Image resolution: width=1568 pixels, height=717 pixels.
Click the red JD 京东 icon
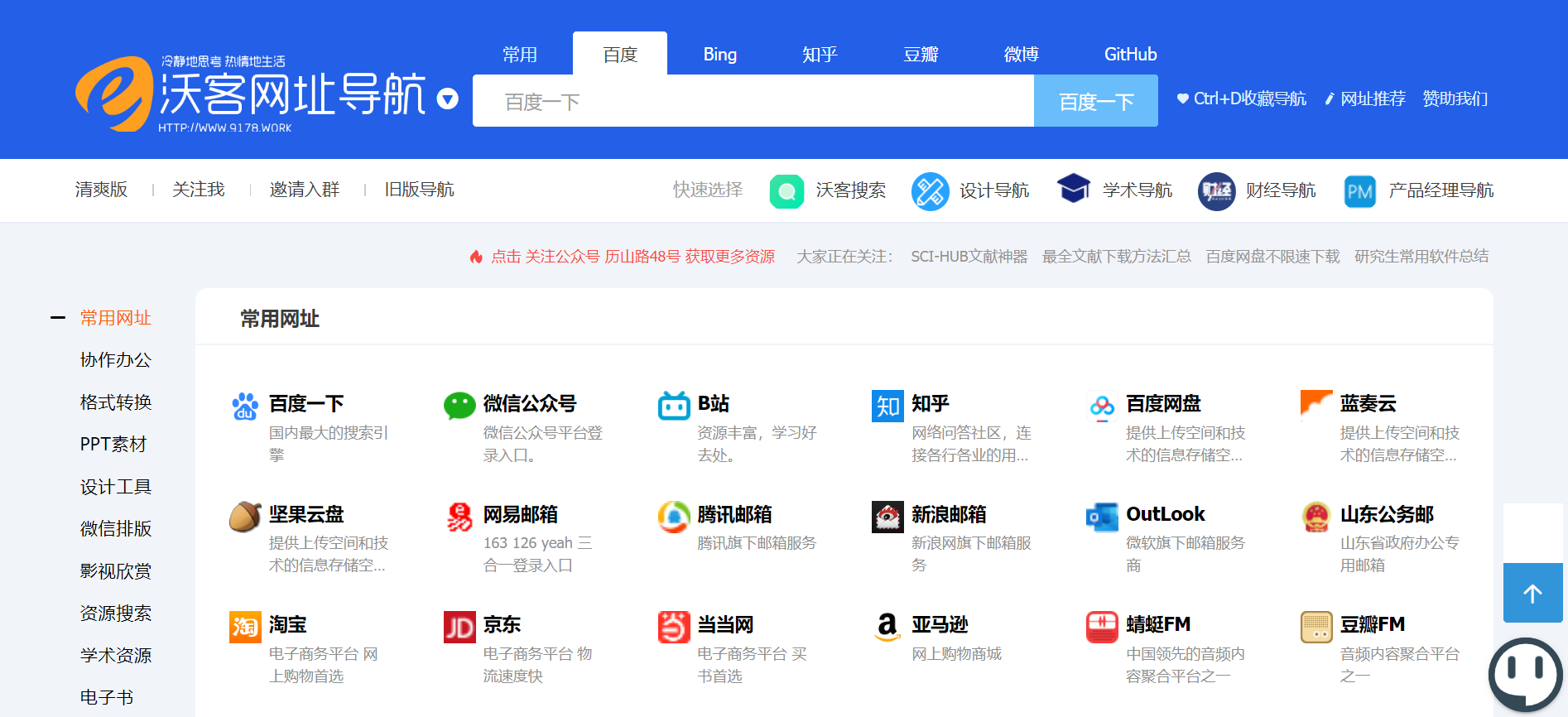459,627
